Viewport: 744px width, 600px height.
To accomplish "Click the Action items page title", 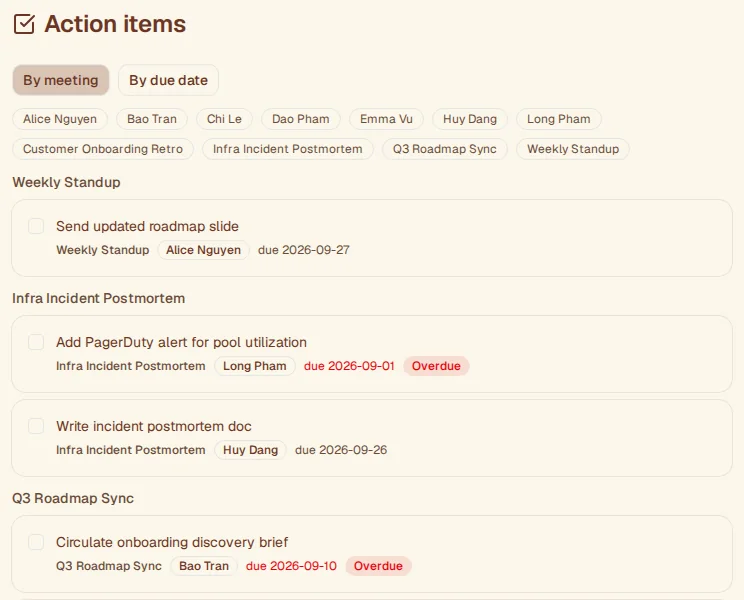I will (x=115, y=24).
